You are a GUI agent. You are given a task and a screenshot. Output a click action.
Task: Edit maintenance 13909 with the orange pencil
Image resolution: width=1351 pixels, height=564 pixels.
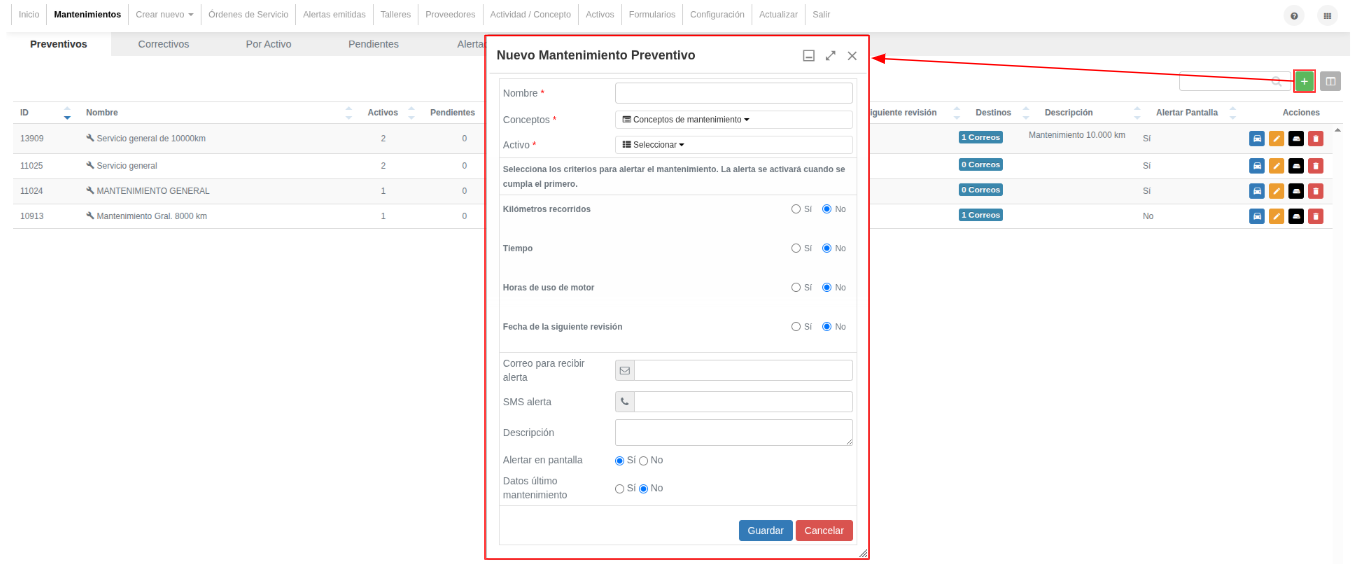[1276, 139]
